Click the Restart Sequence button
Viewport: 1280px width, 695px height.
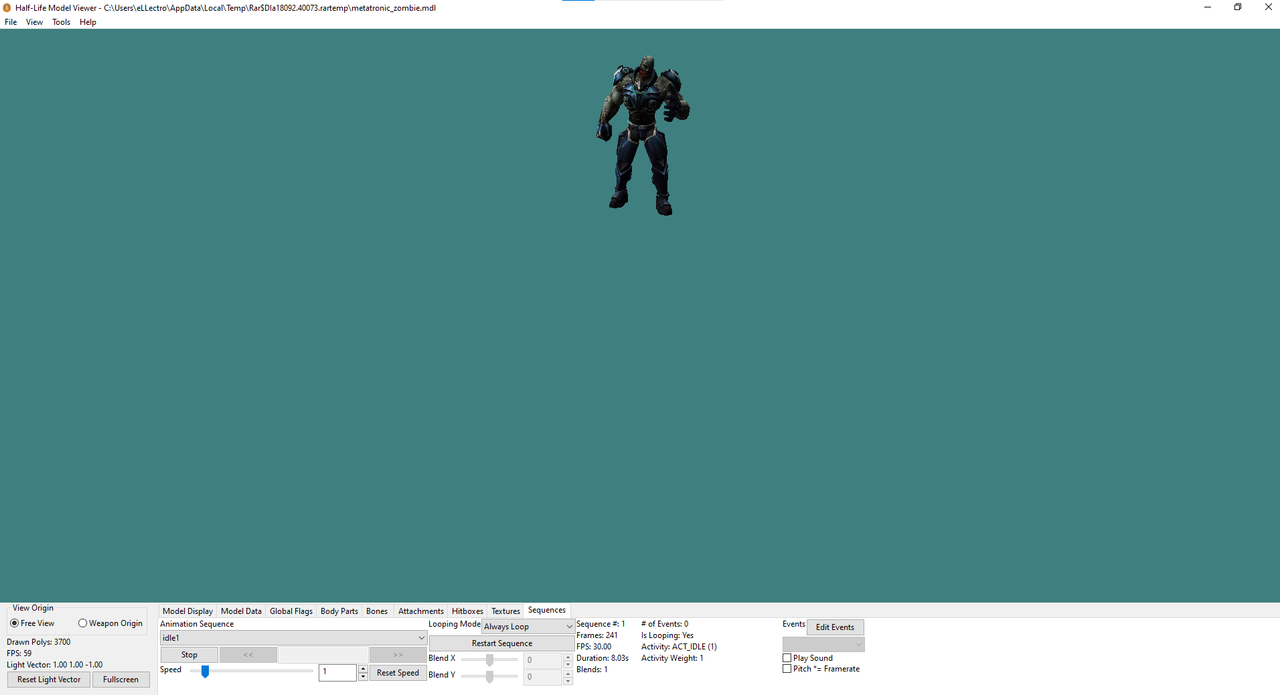point(502,643)
